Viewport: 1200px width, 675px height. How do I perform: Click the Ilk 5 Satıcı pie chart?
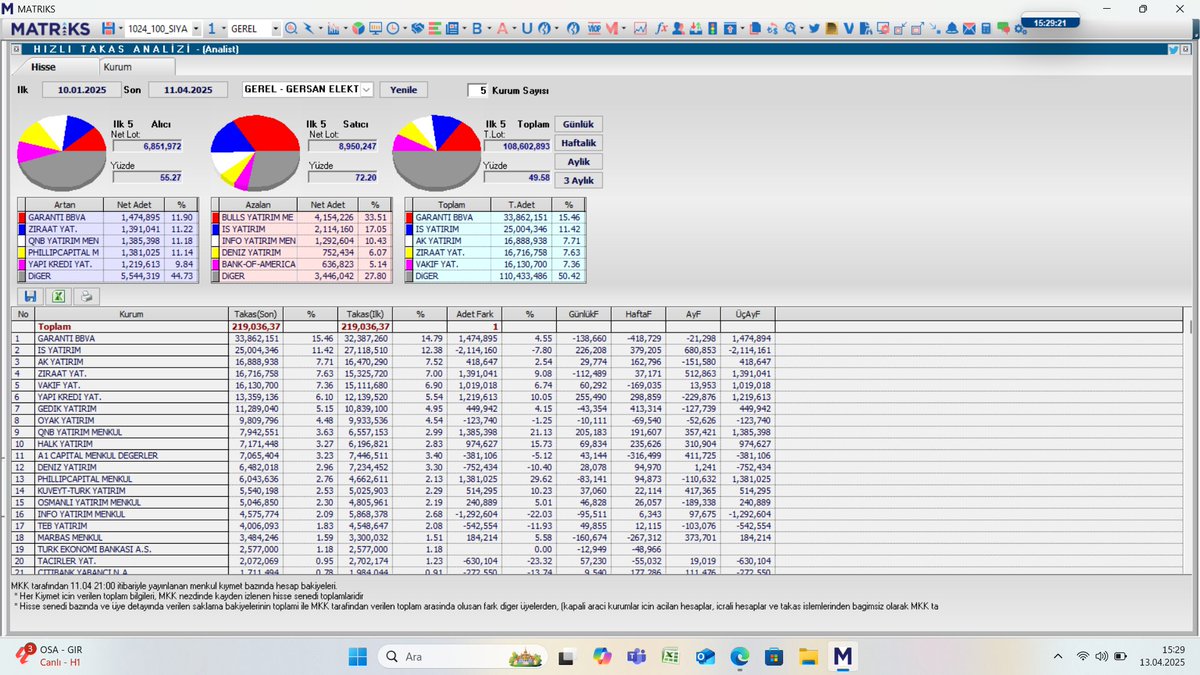coord(253,152)
